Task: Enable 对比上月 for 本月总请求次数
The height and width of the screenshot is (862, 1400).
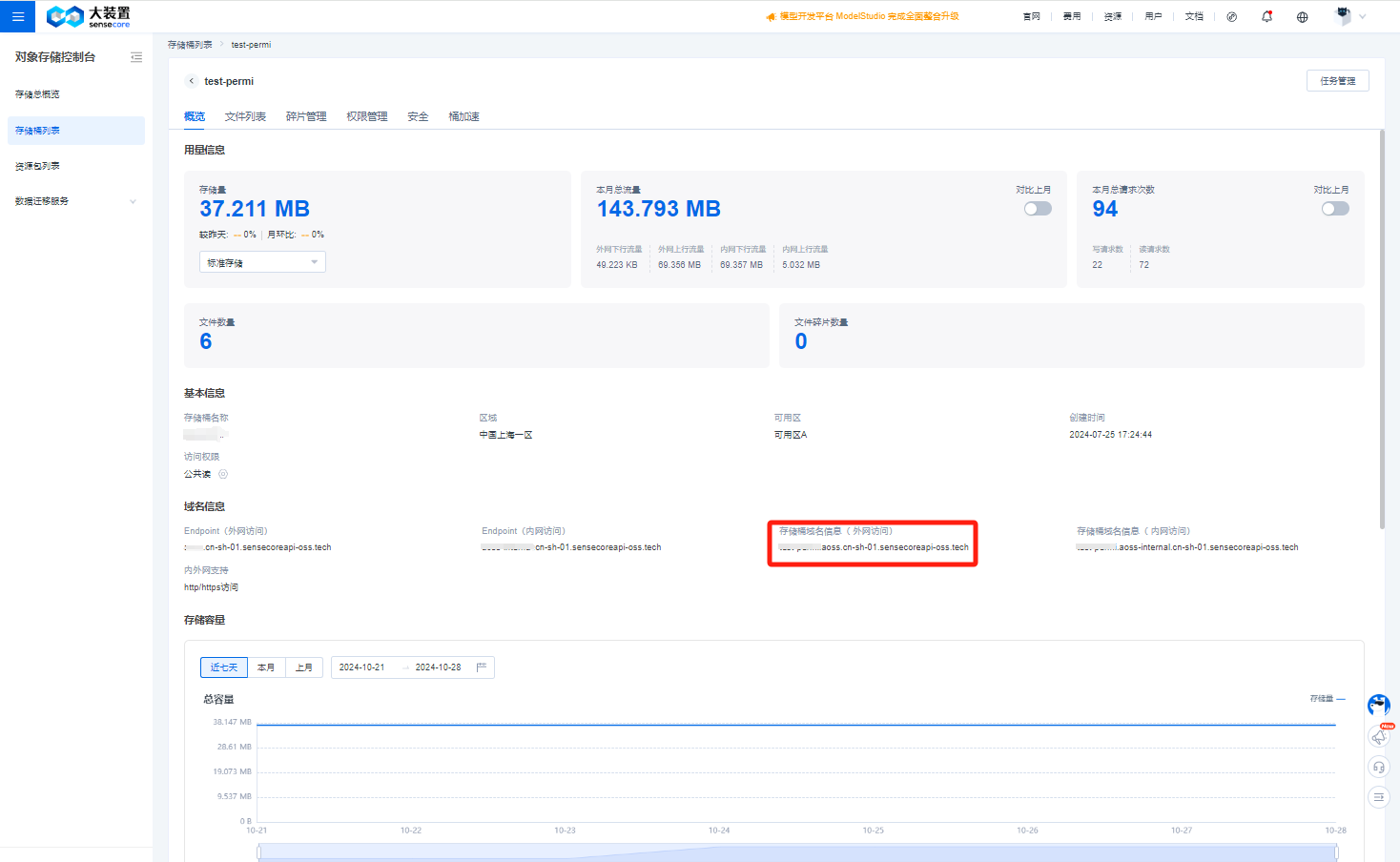Action: coord(1335,209)
